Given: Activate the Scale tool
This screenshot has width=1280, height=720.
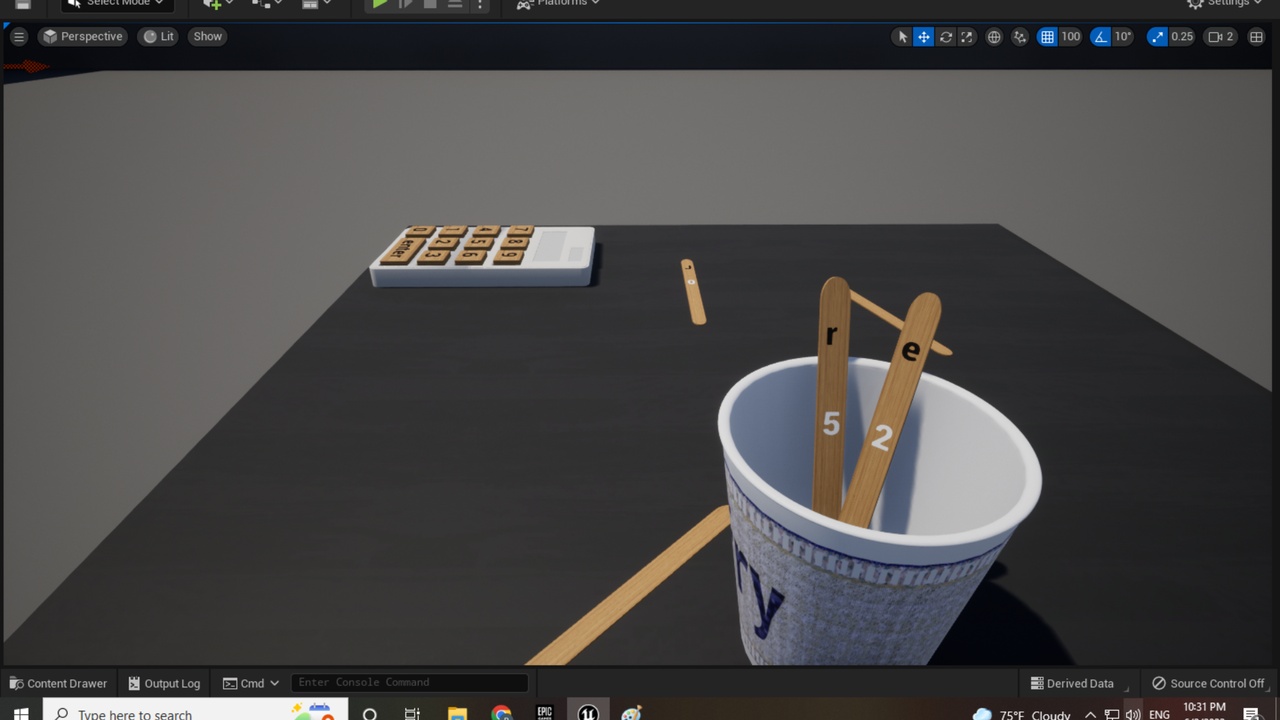Looking at the screenshot, I should [967, 37].
